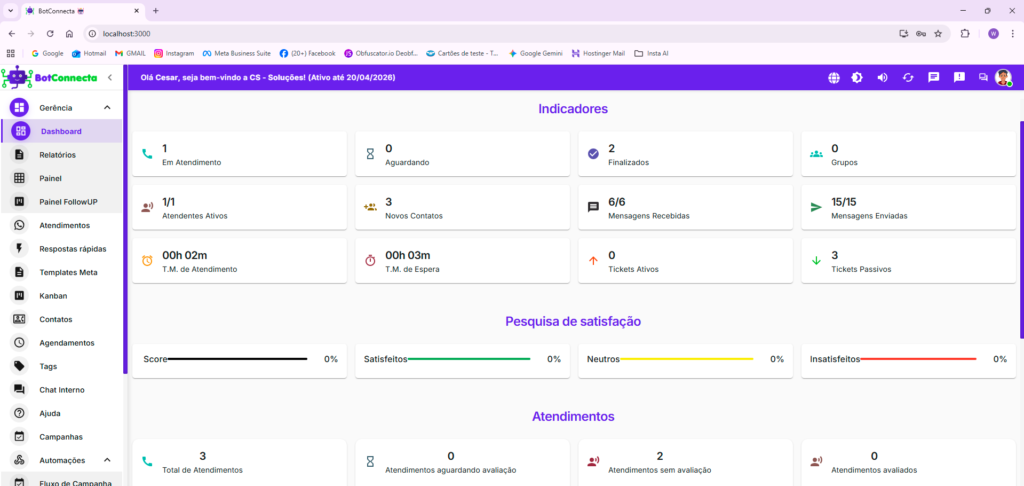Click the Novos Contatos add-group icon

point(370,207)
